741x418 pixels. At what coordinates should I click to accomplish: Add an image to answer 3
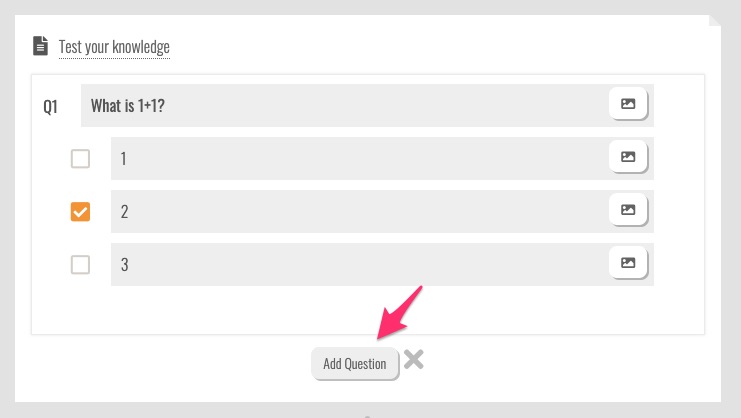628,263
